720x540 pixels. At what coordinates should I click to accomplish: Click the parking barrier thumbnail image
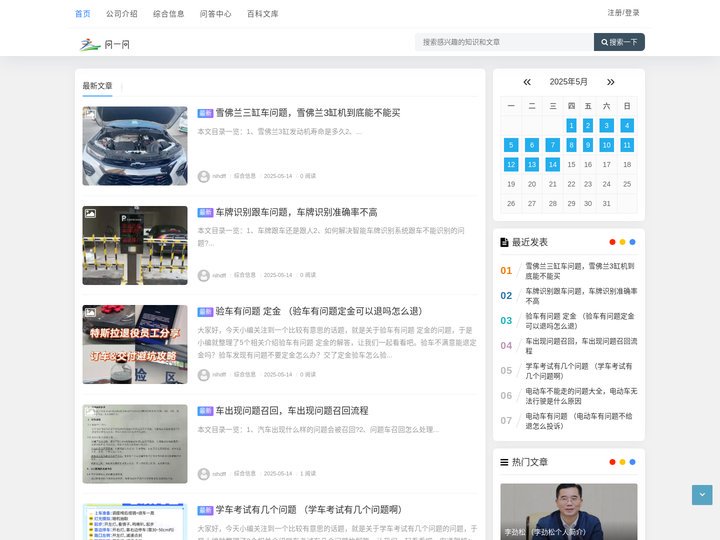tap(135, 245)
